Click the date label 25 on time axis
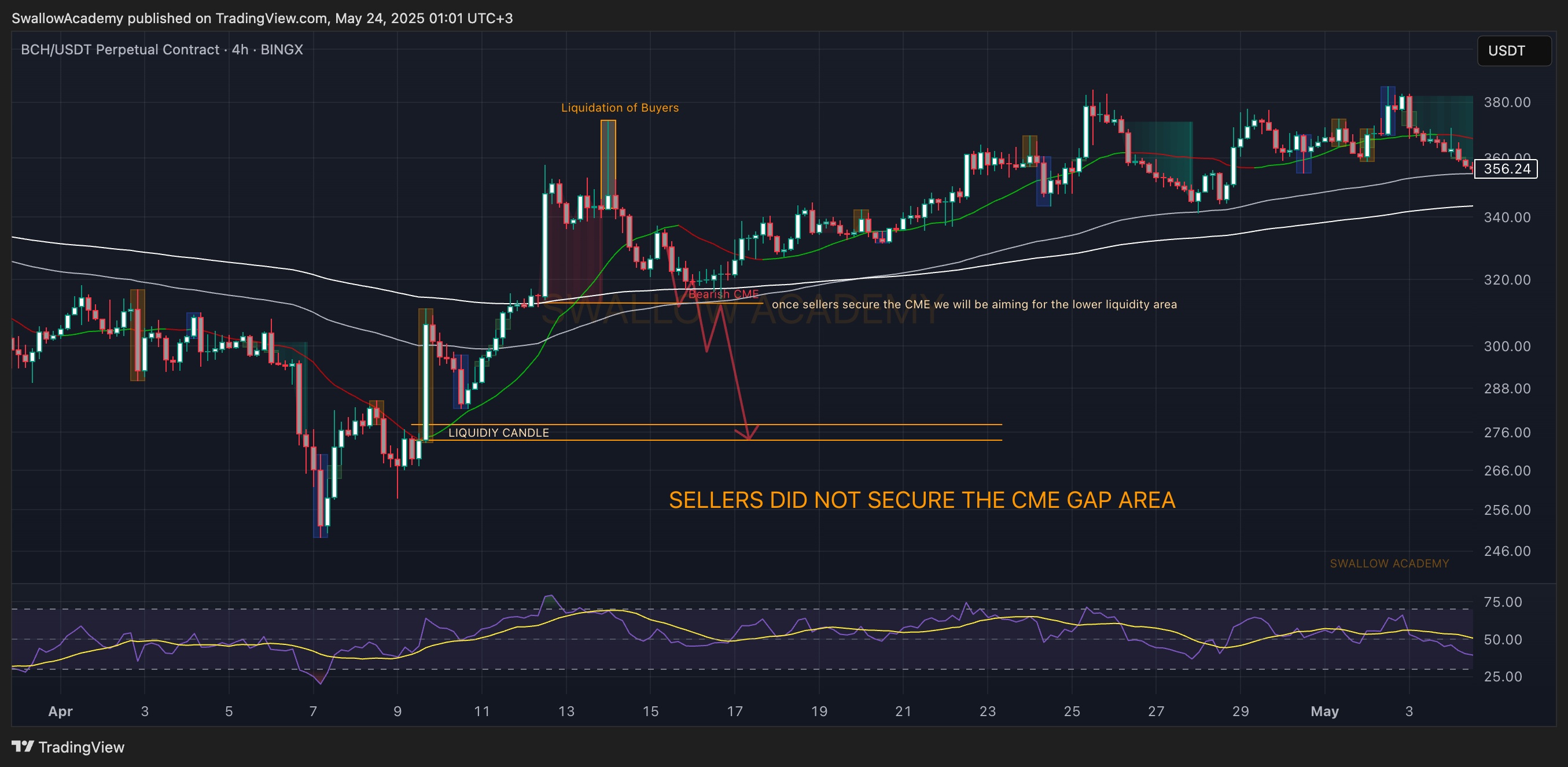Viewport: 1568px width, 767px height. coord(1072,711)
